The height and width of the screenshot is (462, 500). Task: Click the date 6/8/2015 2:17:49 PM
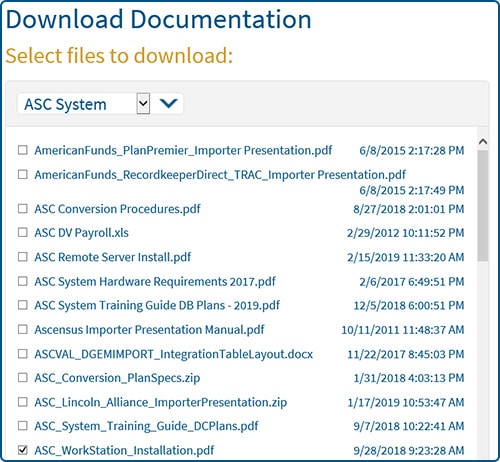[412, 190]
